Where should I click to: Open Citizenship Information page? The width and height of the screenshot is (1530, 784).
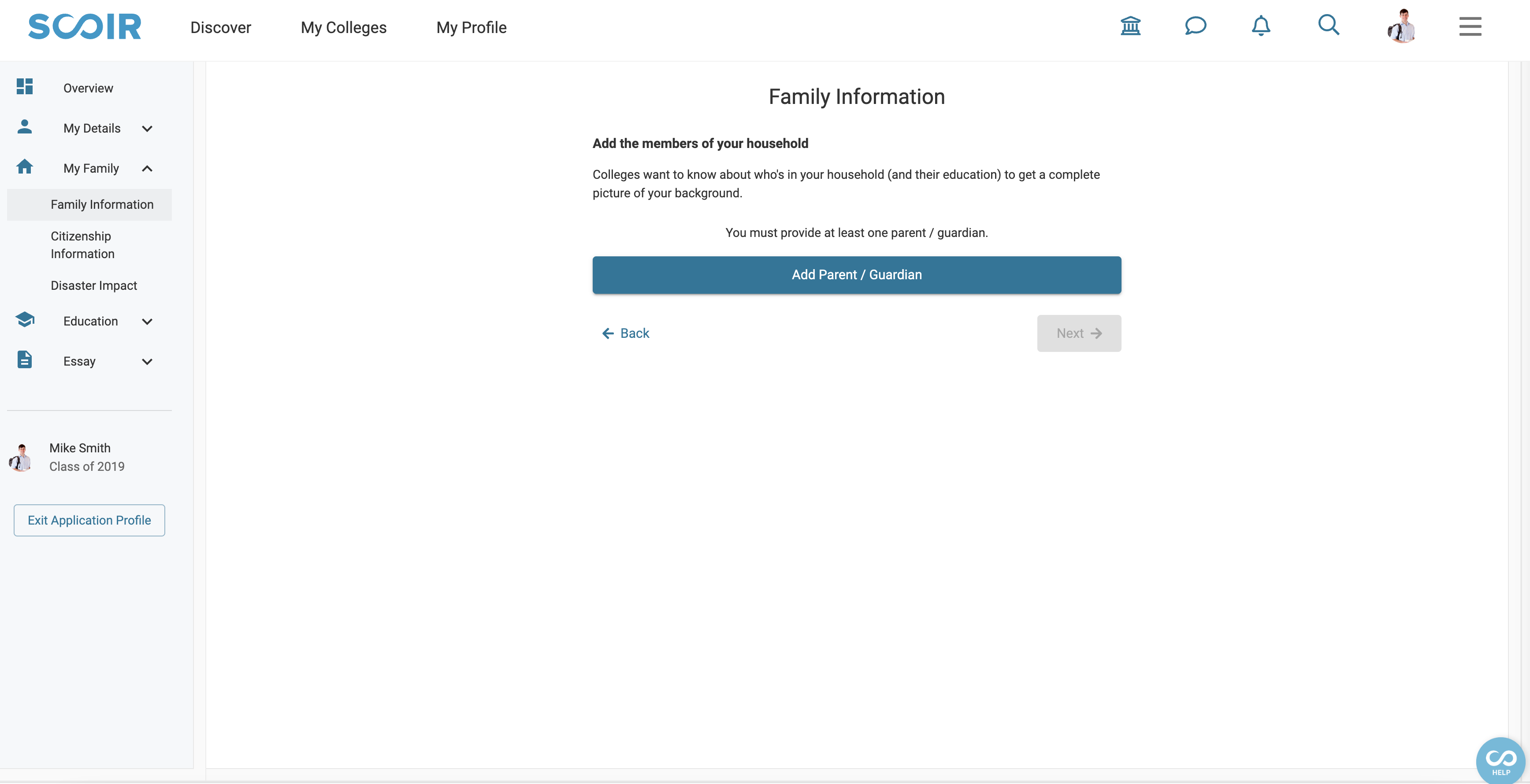coord(82,245)
